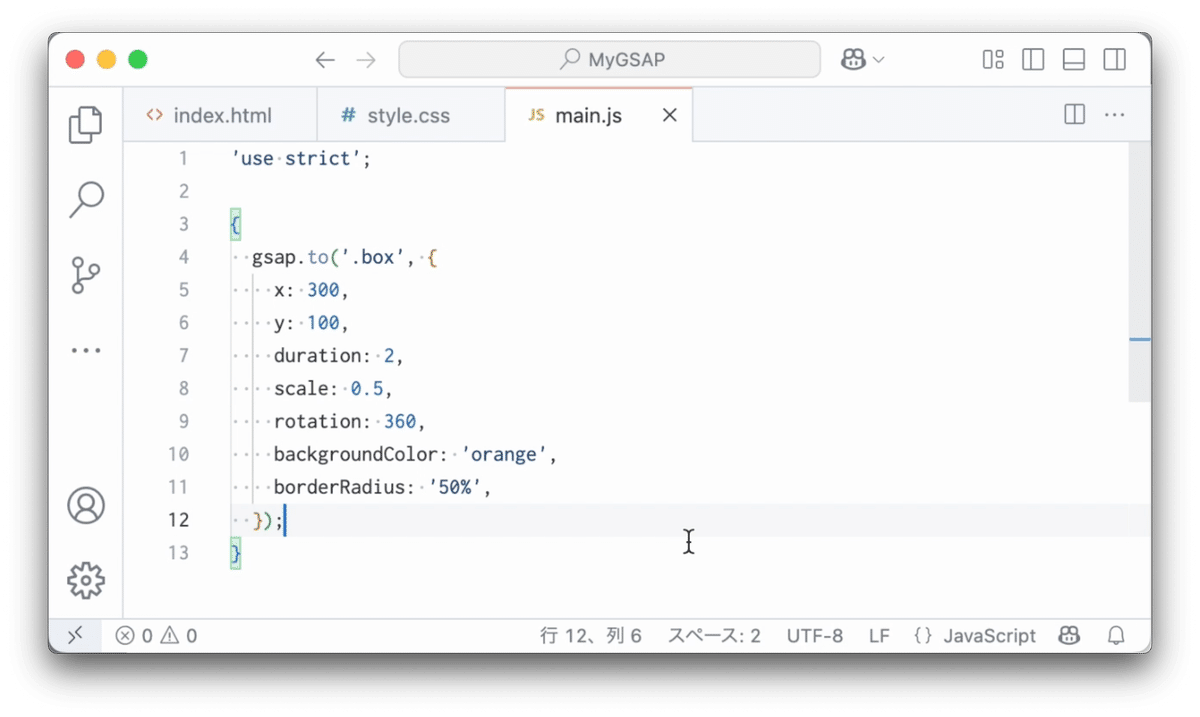Split the editor using the split icon
Screen dimensions: 1200x717
pyautogui.click(x=1073, y=114)
